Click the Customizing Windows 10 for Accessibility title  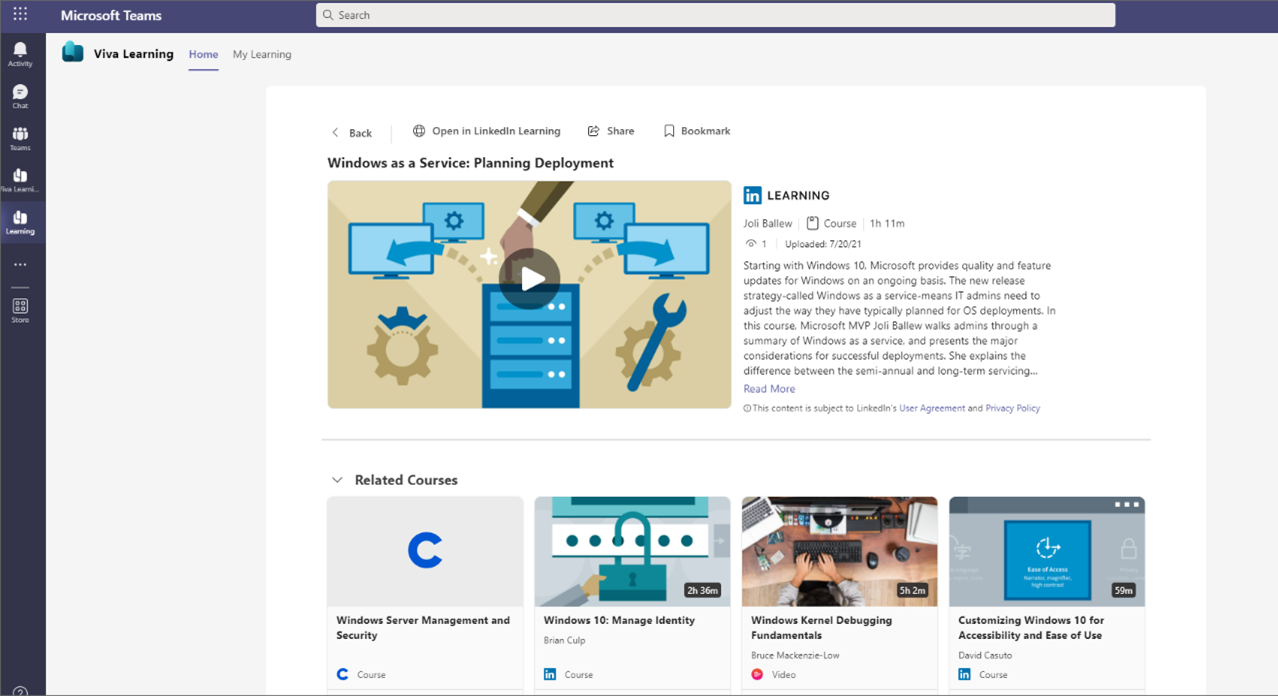click(x=1031, y=628)
